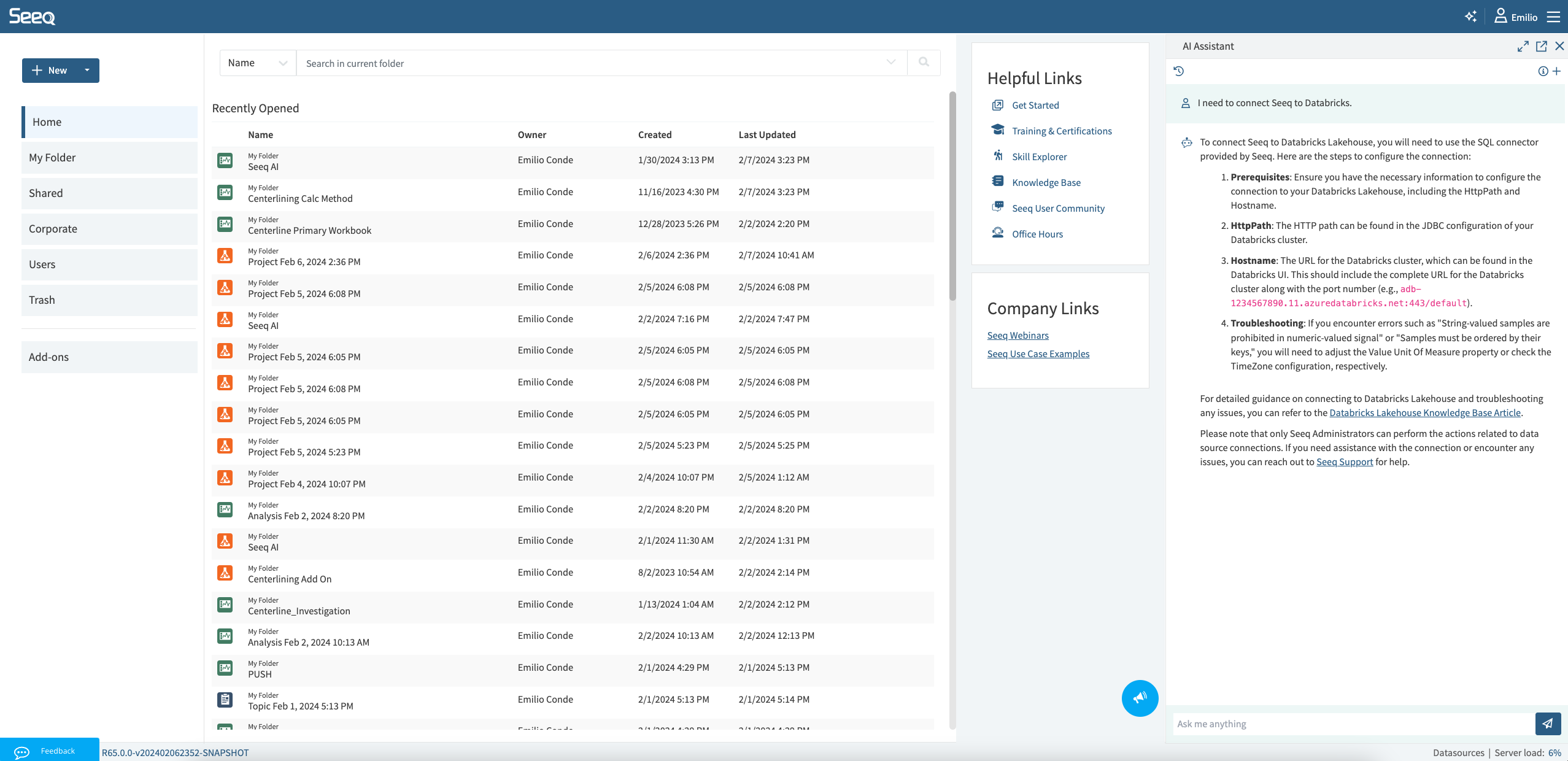Toggle the AI Assistant close button

pos(1558,45)
